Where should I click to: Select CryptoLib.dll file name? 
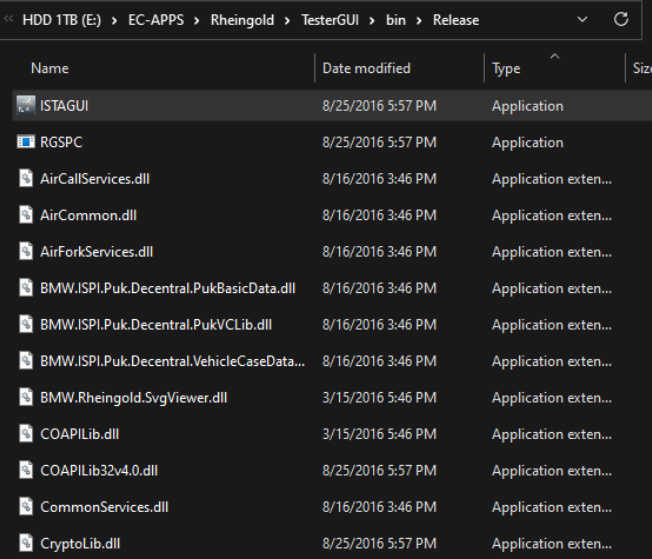click(x=80, y=544)
